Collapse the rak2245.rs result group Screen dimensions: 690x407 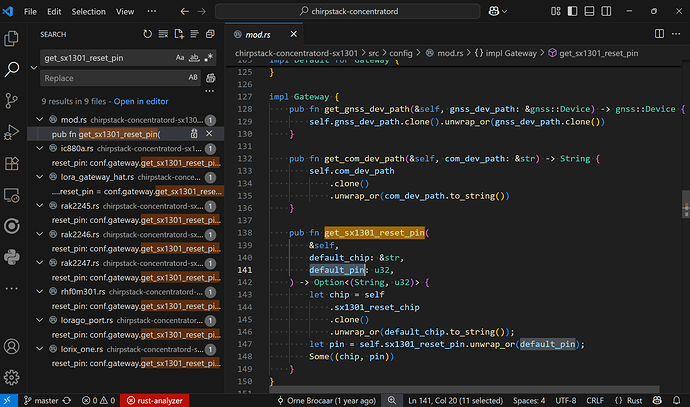point(40,205)
